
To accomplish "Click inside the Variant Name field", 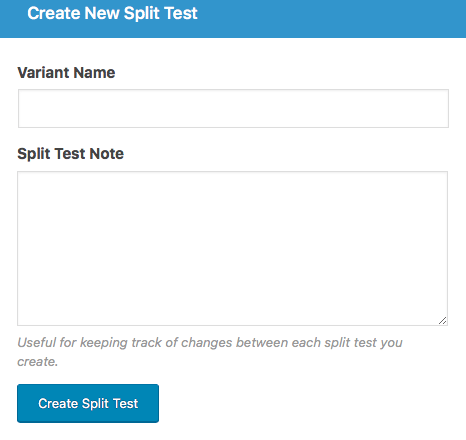I will click(233, 108).
